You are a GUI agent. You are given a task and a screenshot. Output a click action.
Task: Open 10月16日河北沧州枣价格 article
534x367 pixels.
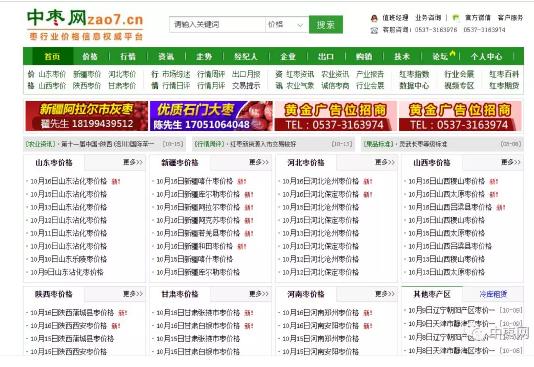pyautogui.click(x=320, y=181)
